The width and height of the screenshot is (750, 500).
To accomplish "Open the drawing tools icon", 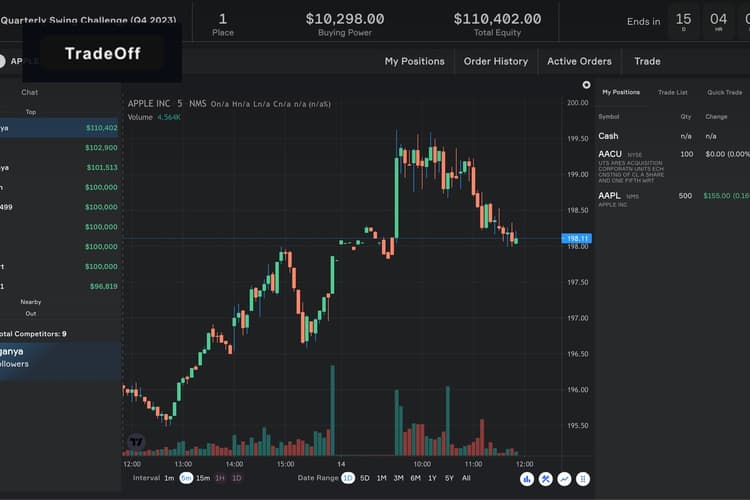I will click(545, 479).
